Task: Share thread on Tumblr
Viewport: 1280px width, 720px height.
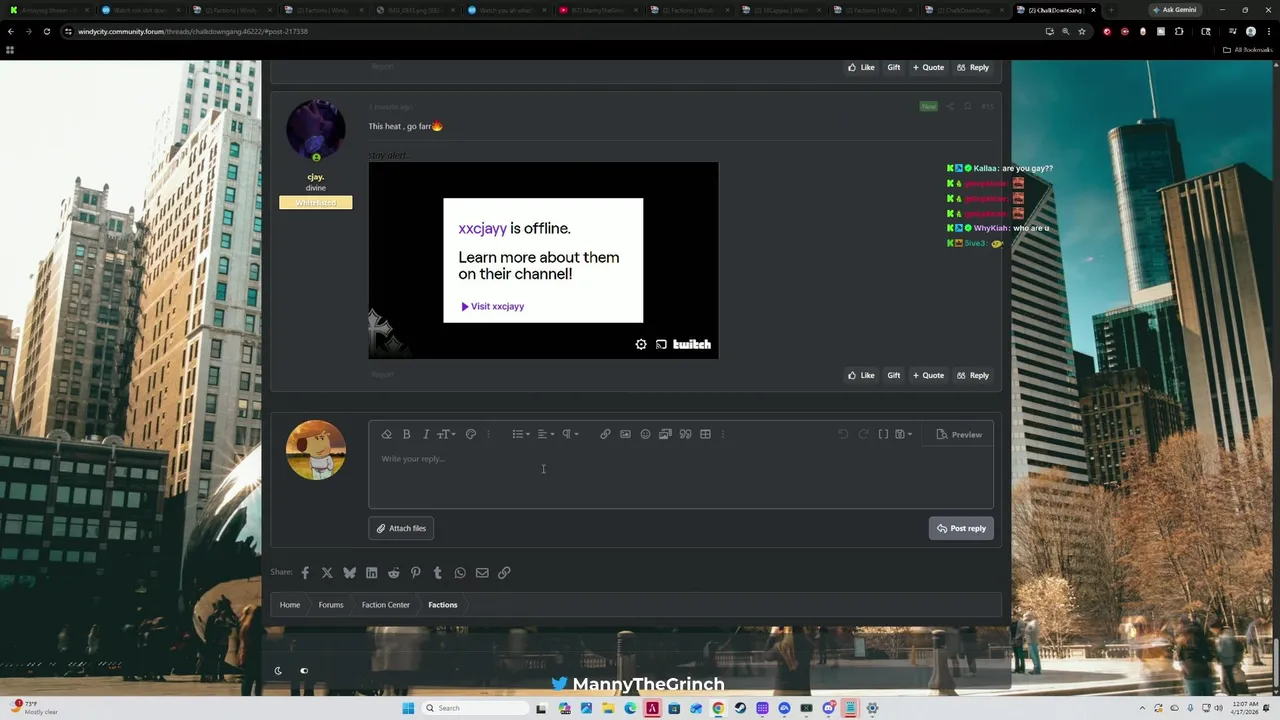Action: [437, 573]
